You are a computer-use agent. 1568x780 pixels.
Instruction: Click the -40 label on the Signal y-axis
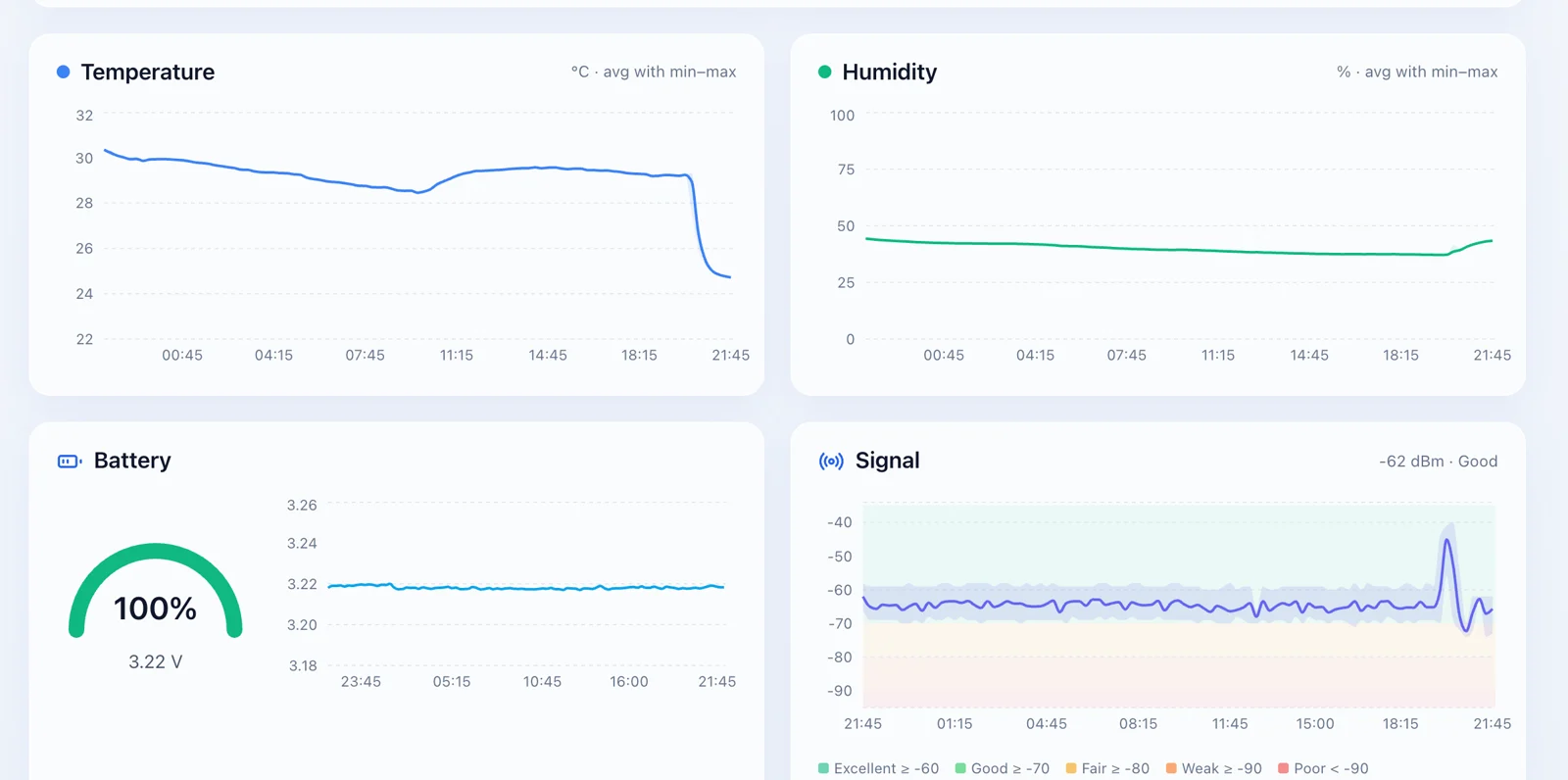tap(840, 522)
